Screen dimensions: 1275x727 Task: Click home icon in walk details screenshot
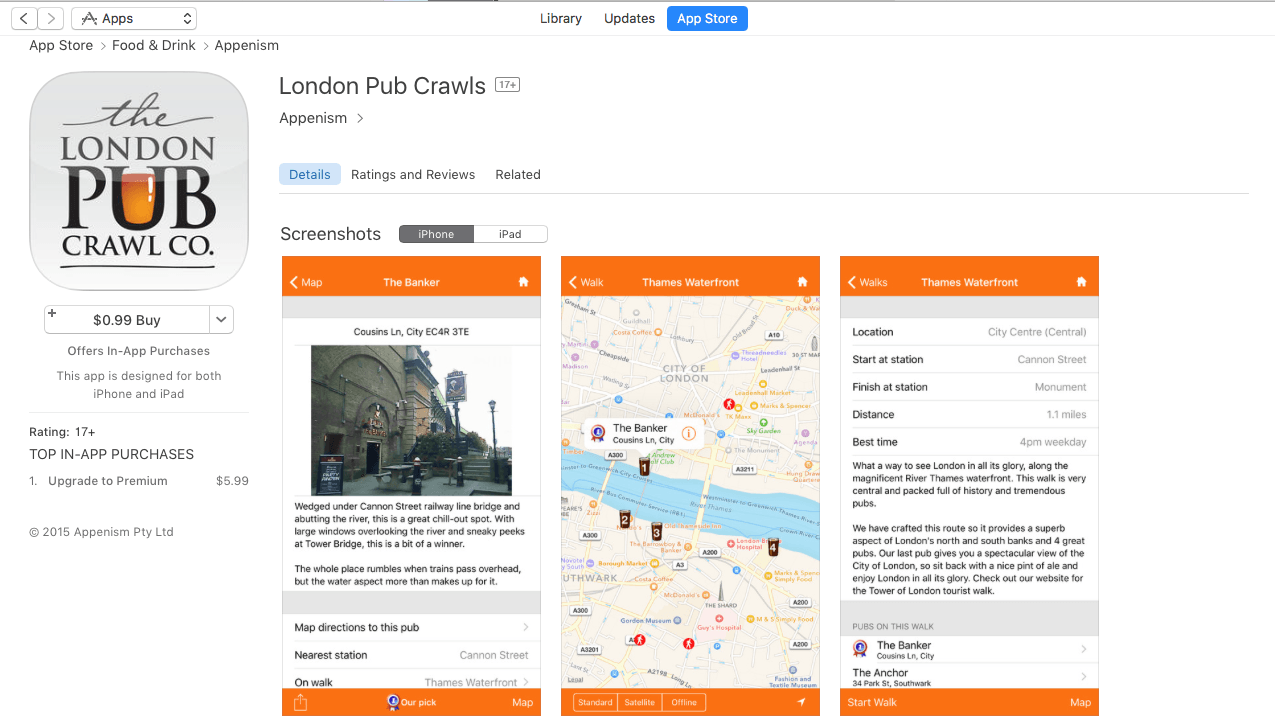pyautogui.click(x=1081, y=282)
